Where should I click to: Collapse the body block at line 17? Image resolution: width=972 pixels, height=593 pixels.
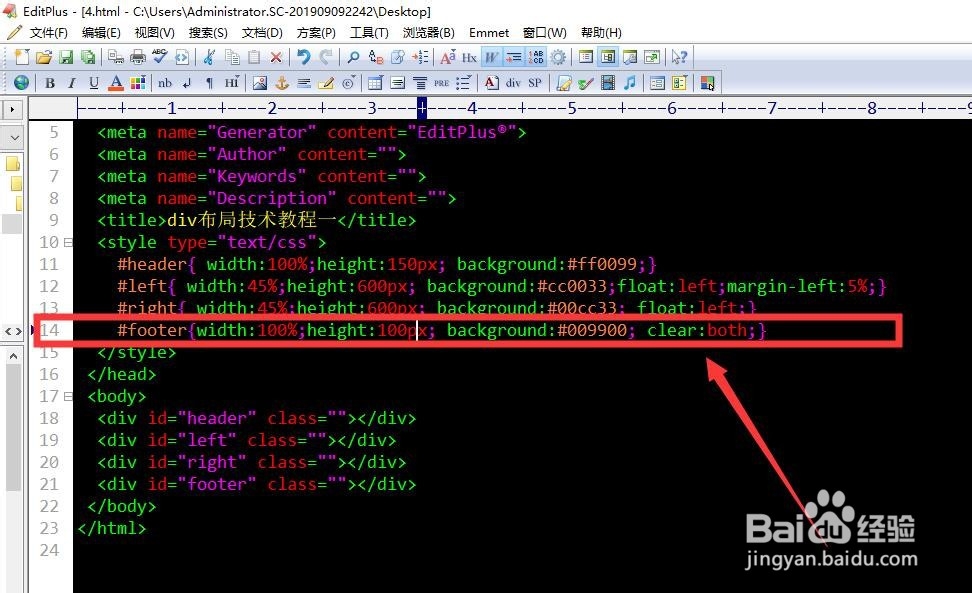(x=68, y=396)
